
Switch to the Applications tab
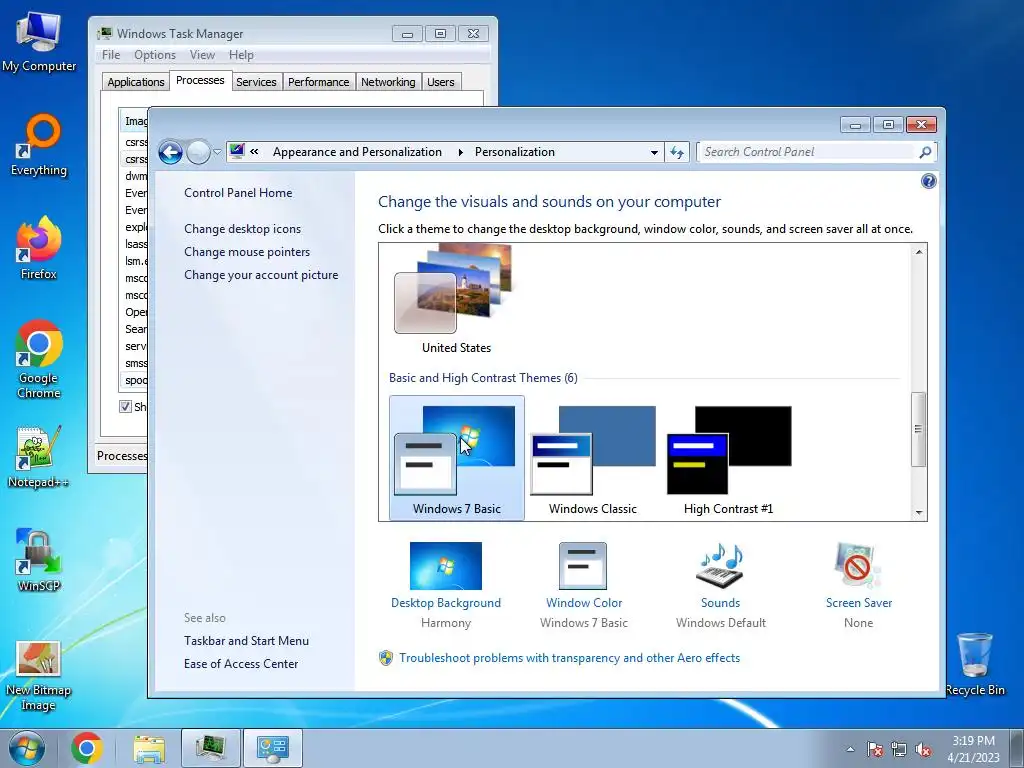(136, 82)
